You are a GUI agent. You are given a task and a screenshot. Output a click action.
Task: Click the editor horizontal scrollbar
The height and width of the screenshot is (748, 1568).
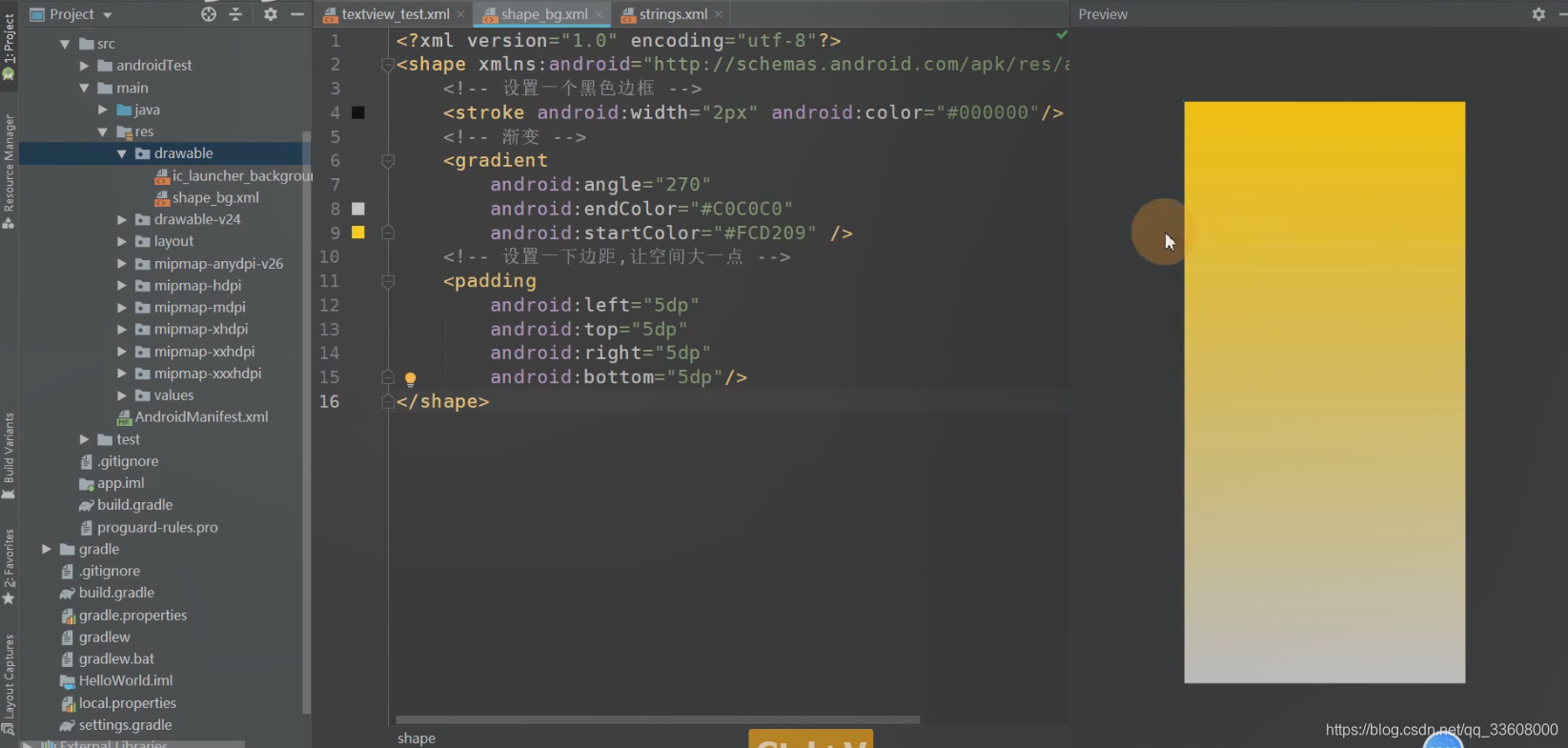[x=658, y=719]
